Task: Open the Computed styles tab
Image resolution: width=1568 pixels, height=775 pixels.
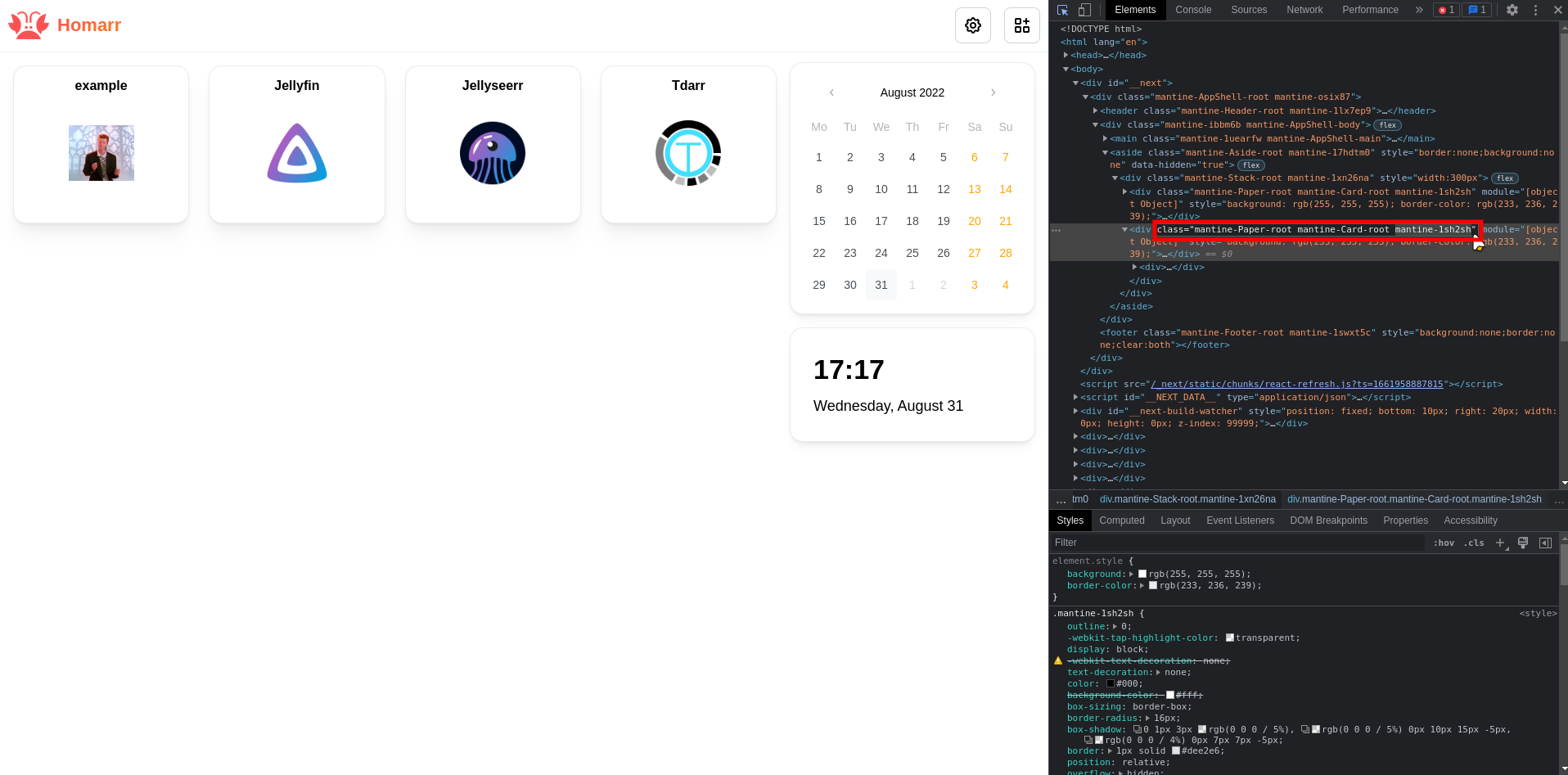Action: [x=1122, y=520]
